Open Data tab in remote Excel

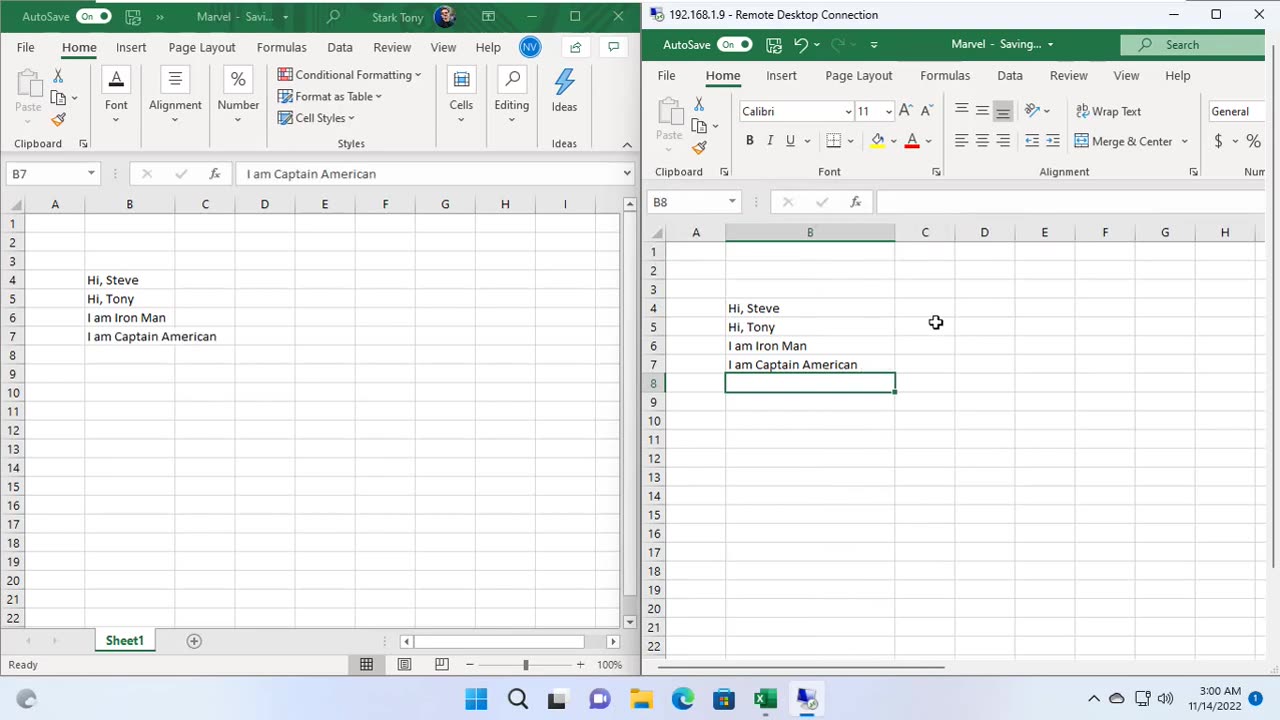[x=1010, y=75]
